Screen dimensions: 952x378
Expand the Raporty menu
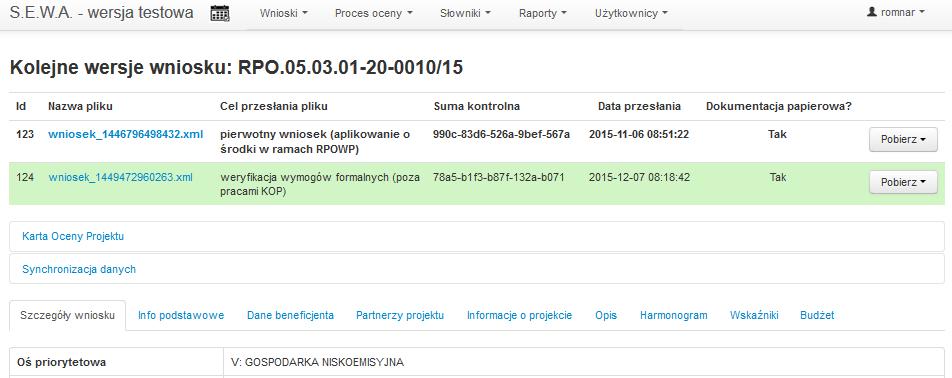543,13
